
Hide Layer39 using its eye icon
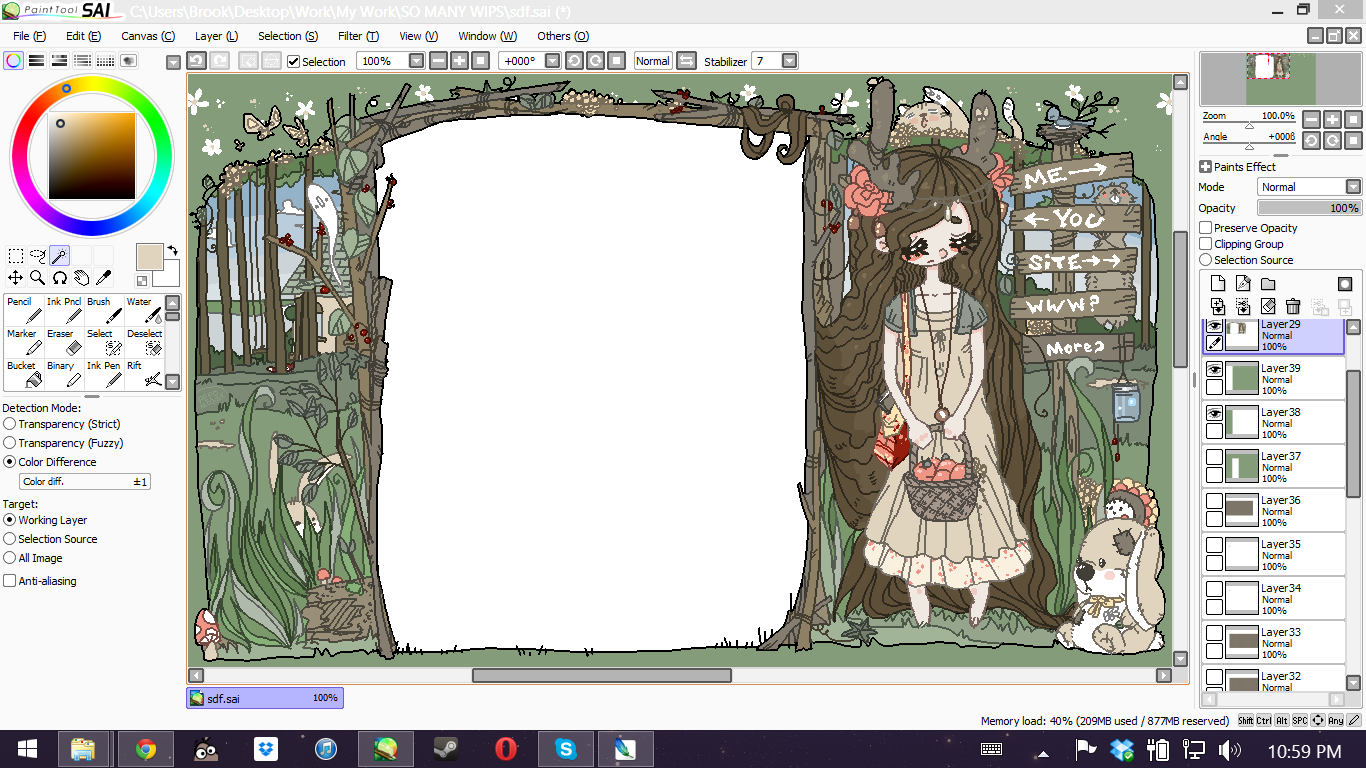(1215, 369)
